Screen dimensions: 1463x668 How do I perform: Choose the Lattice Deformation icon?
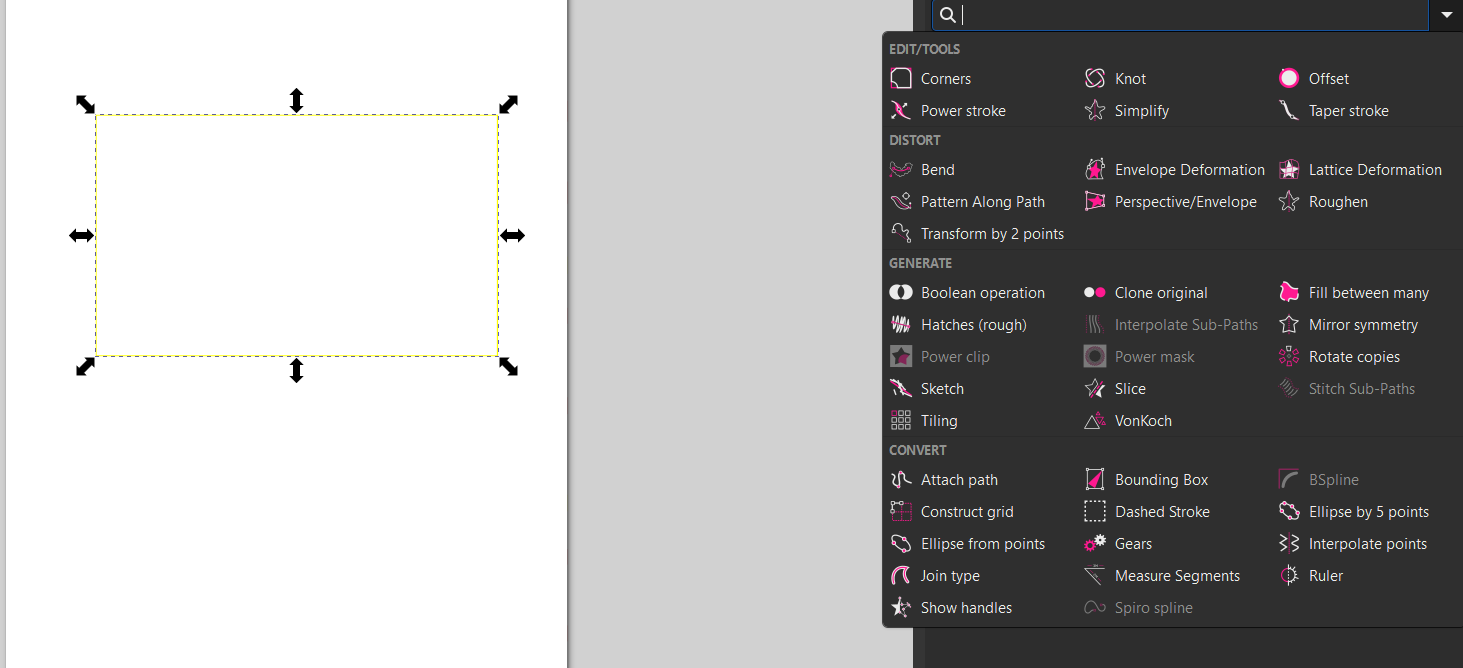1289,170
